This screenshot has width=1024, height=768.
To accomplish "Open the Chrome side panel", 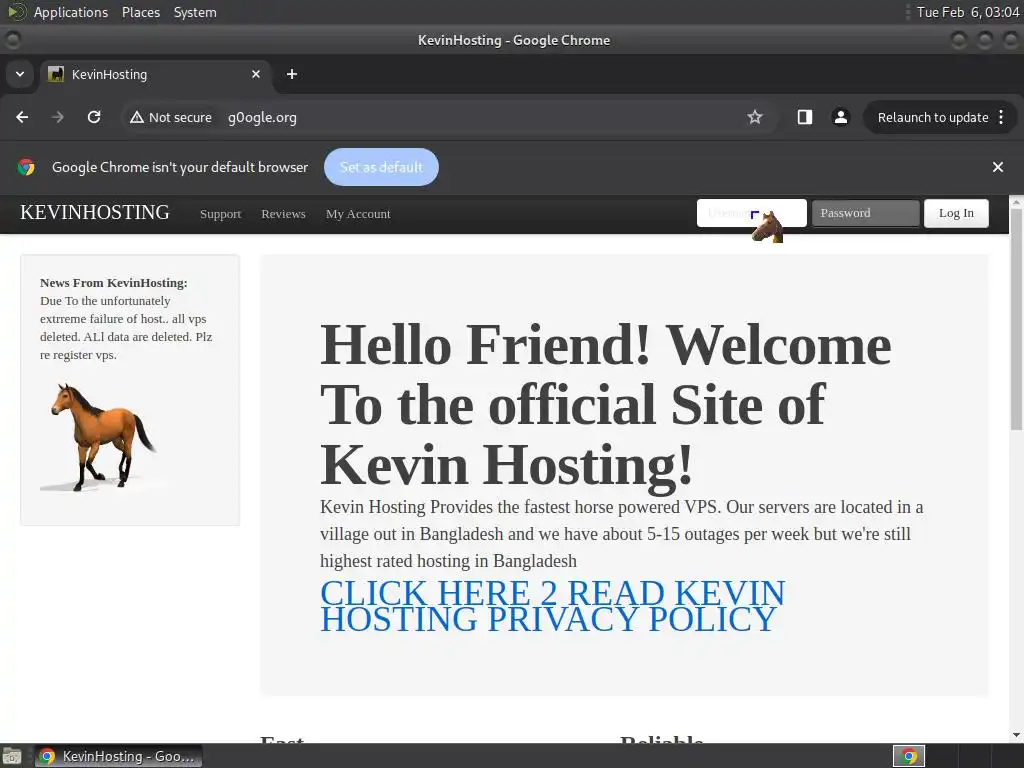I will click(805, 117).
